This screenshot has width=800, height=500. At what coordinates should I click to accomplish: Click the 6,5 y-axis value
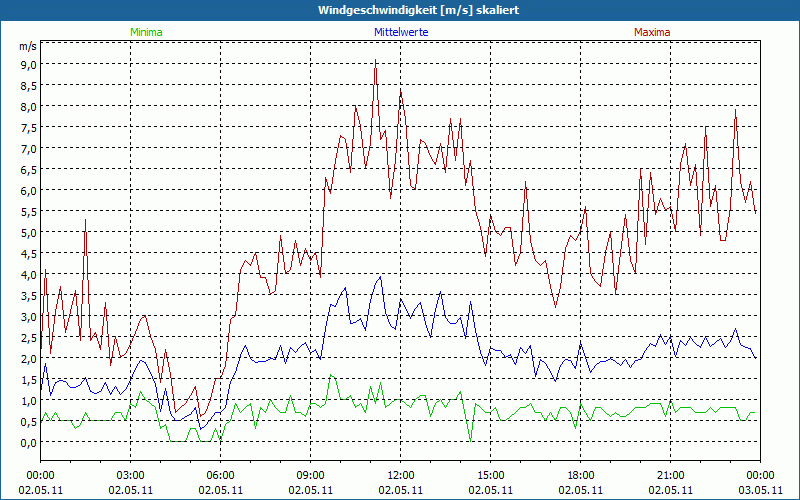[x=29, y=169]
